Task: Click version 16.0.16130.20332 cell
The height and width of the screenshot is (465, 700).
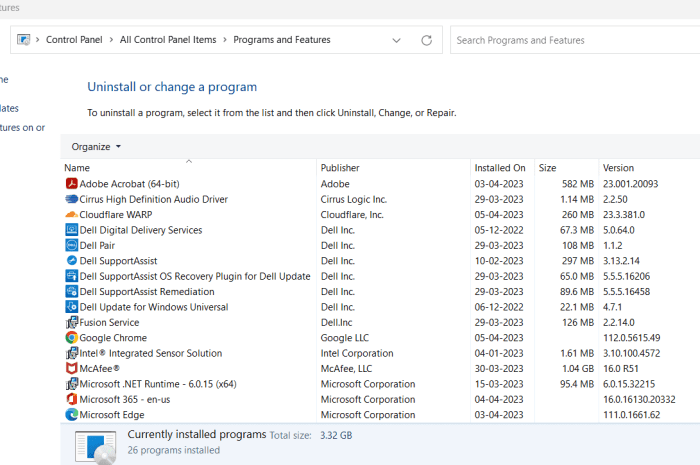Action: (639, 399)
